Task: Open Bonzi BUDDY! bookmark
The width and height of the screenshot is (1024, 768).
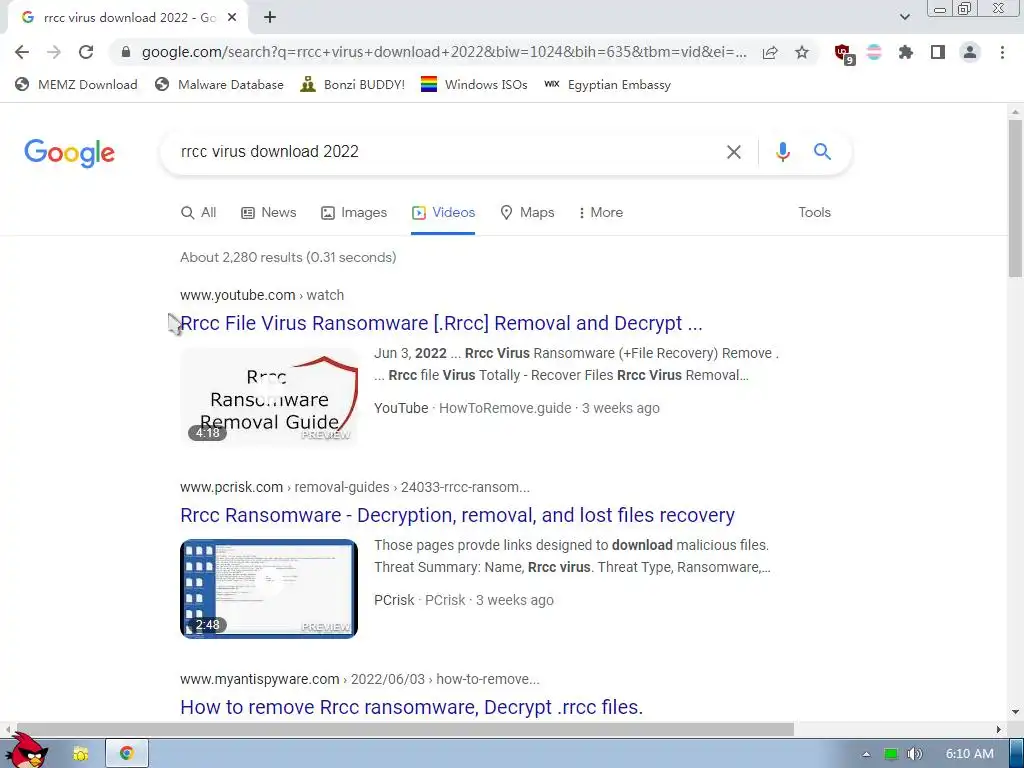Action: [353, 85]
